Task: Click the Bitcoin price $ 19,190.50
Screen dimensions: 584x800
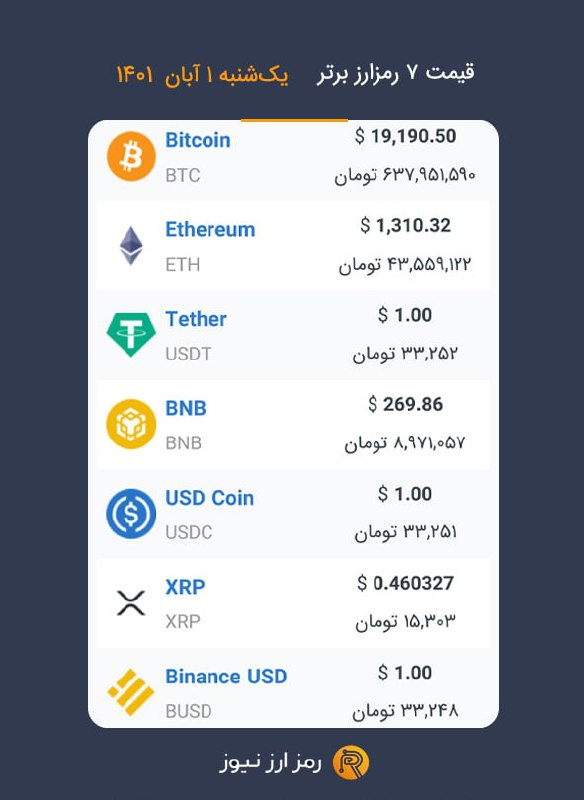Action: [x=405, y=136]
